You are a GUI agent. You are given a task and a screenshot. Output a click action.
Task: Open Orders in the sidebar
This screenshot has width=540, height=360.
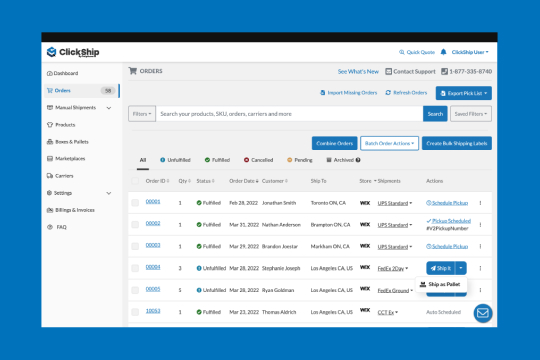point(81,91)
